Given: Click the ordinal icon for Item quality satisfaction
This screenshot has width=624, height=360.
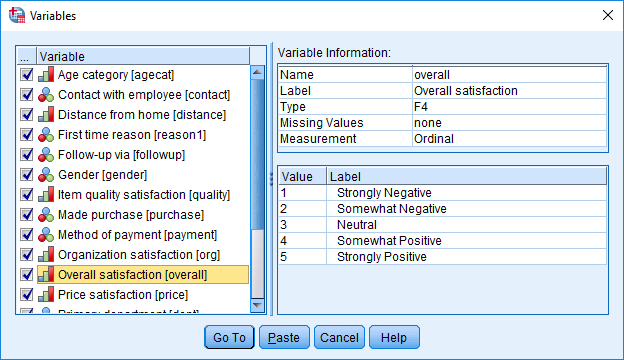Looking at the screenshot, I should 46,195.
